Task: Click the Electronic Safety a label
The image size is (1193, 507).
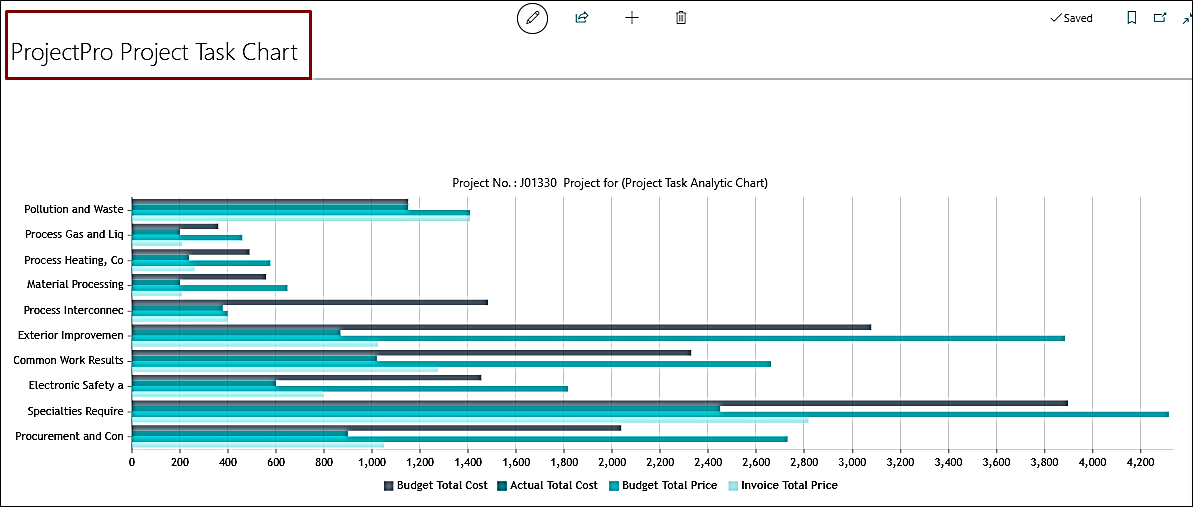Action: 76,385
